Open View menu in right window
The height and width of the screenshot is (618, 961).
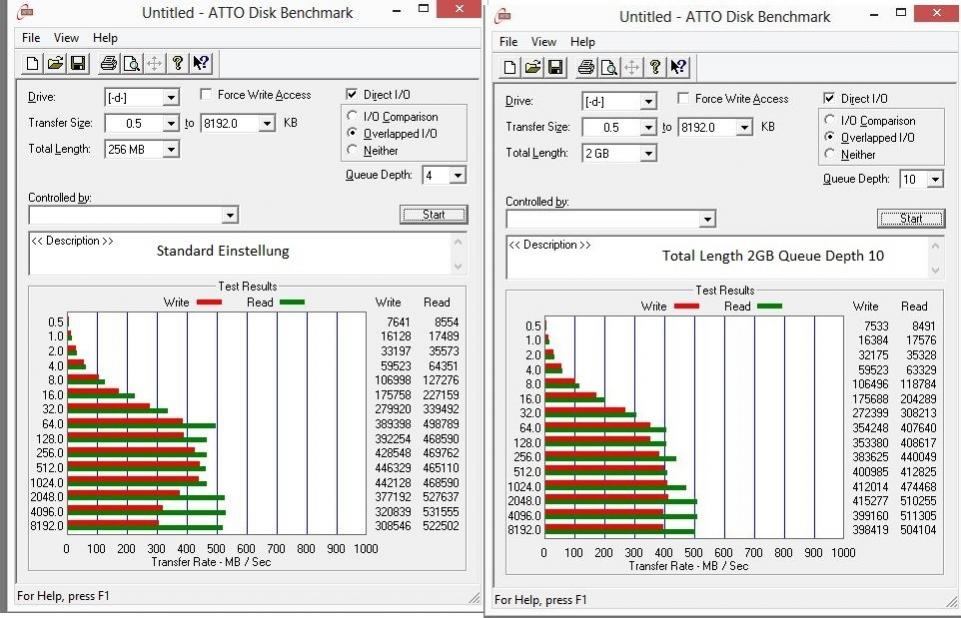click(x=544, y=42)
